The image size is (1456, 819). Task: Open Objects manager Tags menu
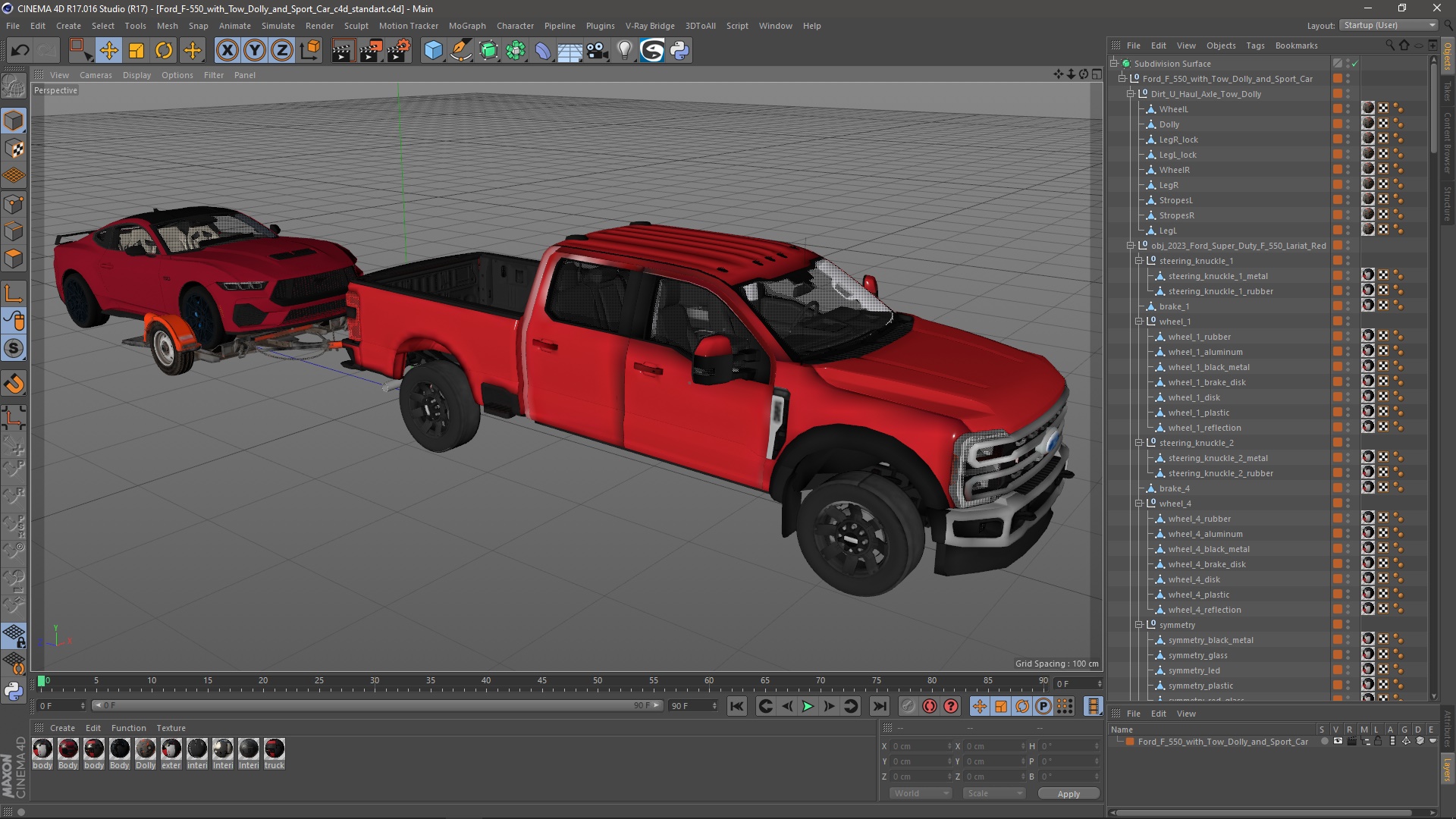(1255, 45)
